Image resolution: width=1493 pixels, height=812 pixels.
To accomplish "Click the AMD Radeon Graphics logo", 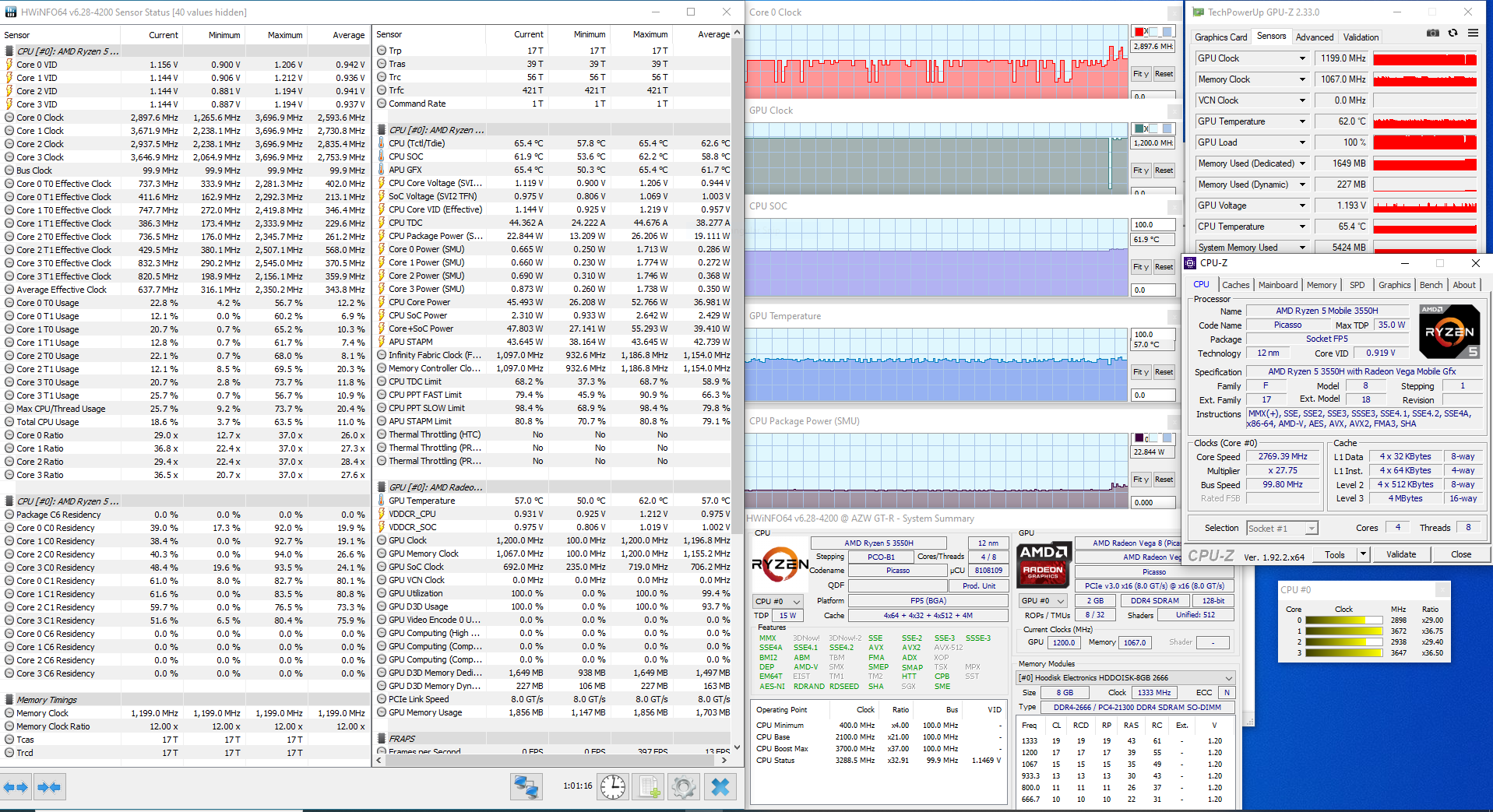I will pyautogui.click(x=1044, y=564).
